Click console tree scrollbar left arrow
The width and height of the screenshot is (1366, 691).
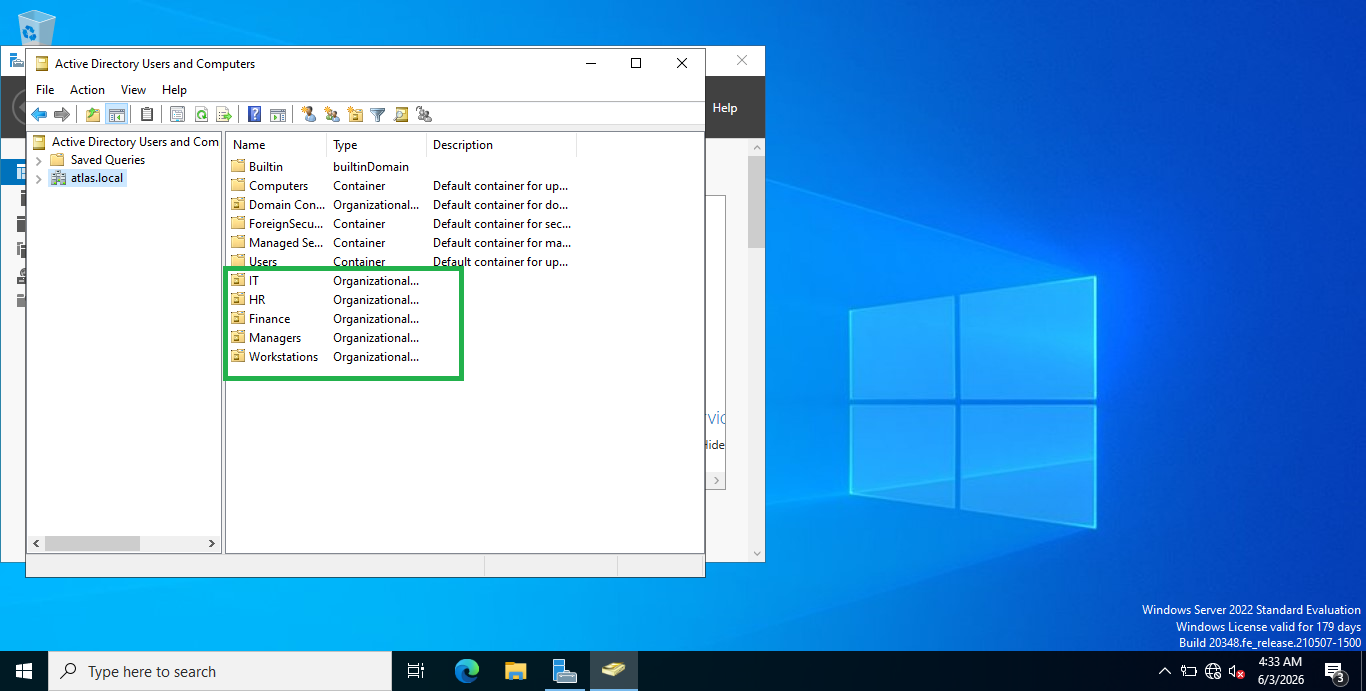pyautogui.click(x=36, y=544)
